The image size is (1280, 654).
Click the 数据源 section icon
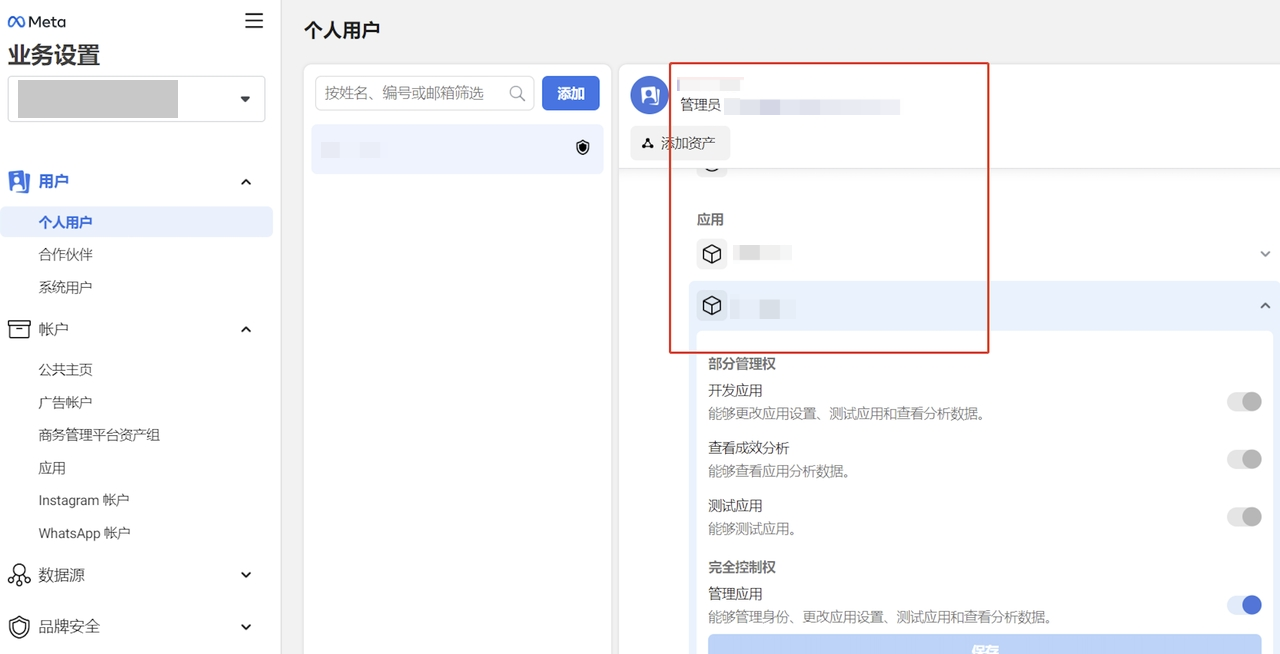tap(19, 575)
